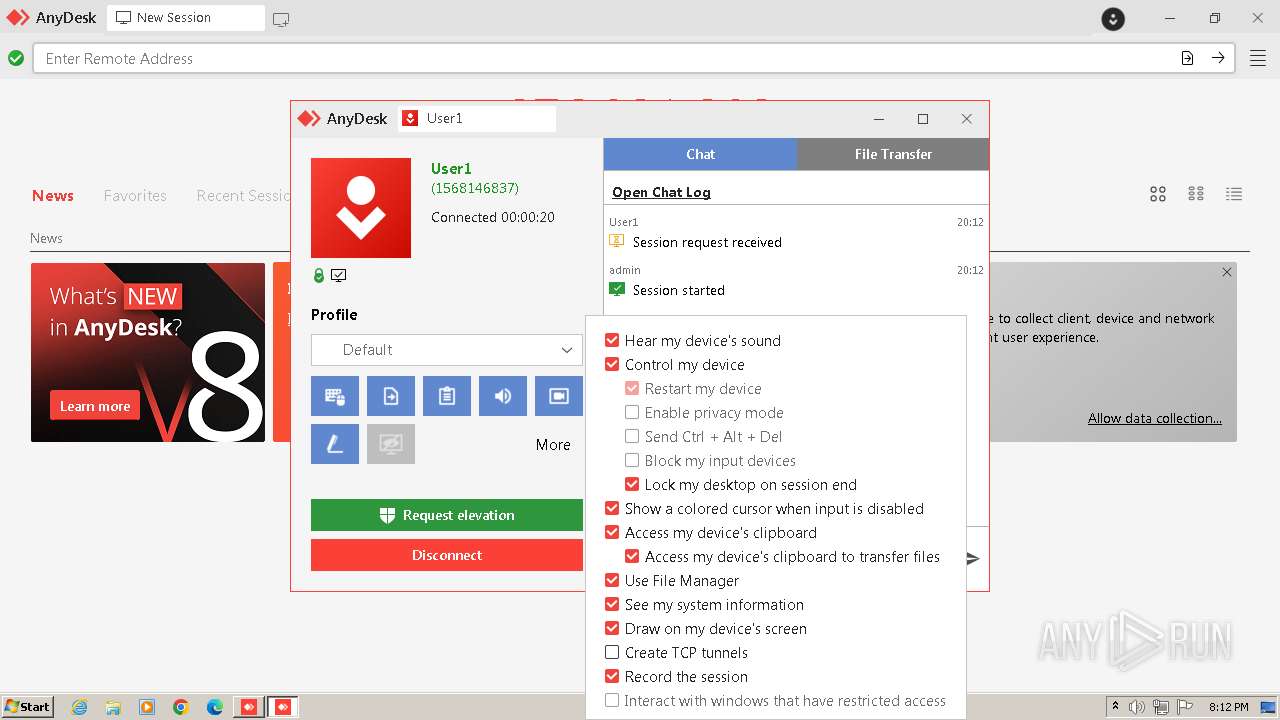The height and width of the screenshot is (720, 1280).
Task: Select the New Session tab
Action: (x=186, y=18)
